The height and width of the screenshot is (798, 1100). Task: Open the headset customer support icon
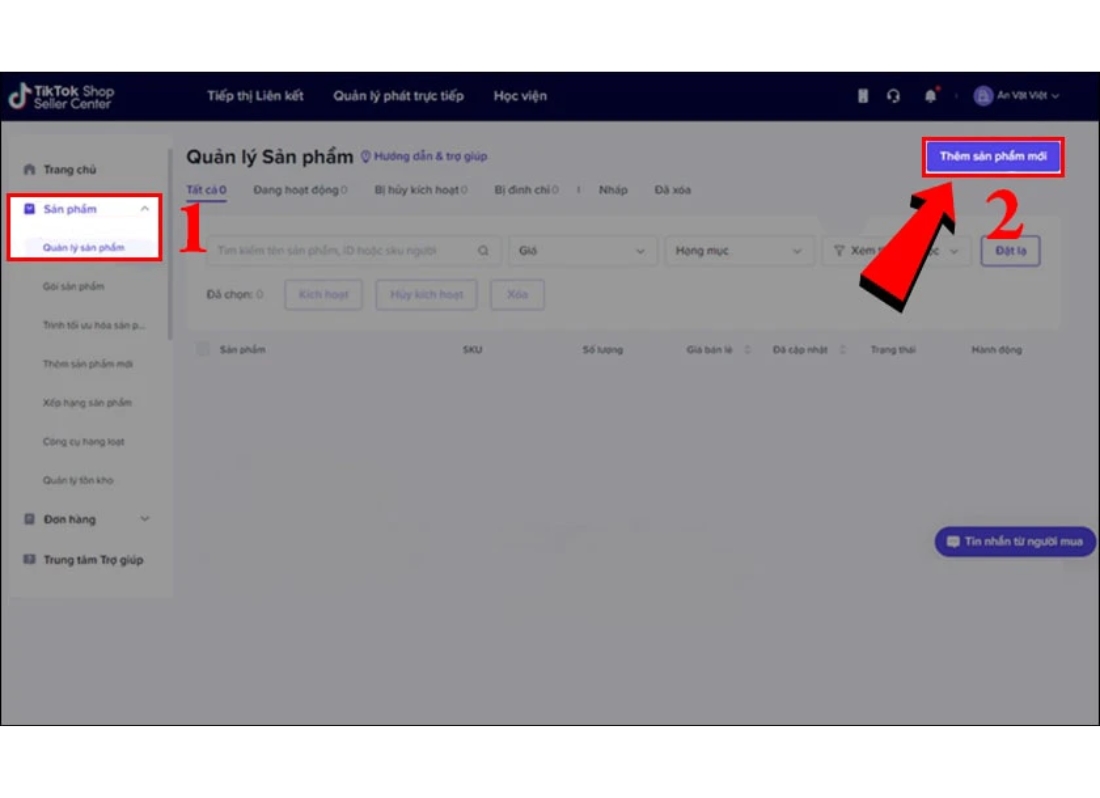(893, 96)
